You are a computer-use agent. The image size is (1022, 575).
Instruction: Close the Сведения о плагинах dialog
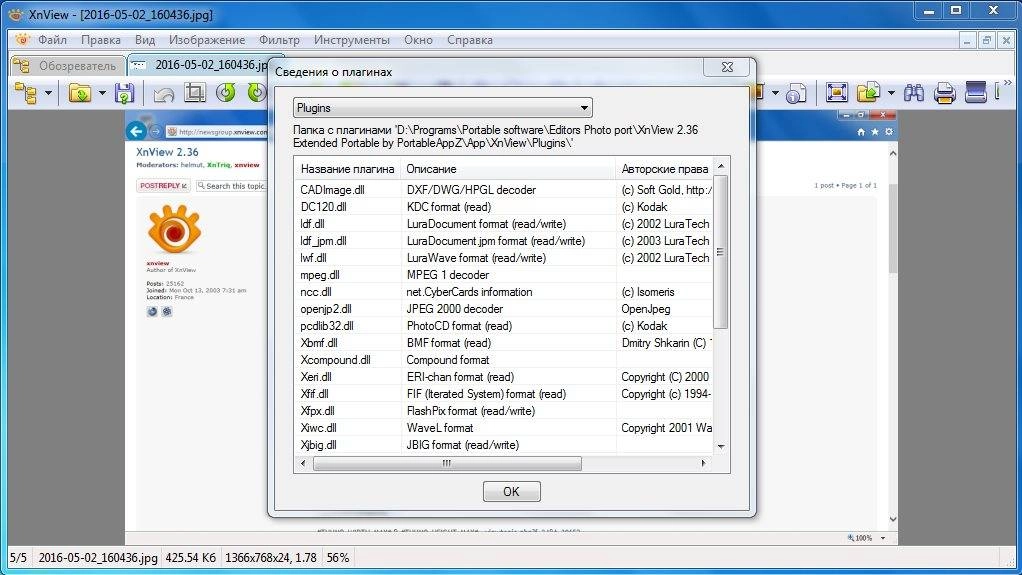pyautogui.click(x=727, y=67)
